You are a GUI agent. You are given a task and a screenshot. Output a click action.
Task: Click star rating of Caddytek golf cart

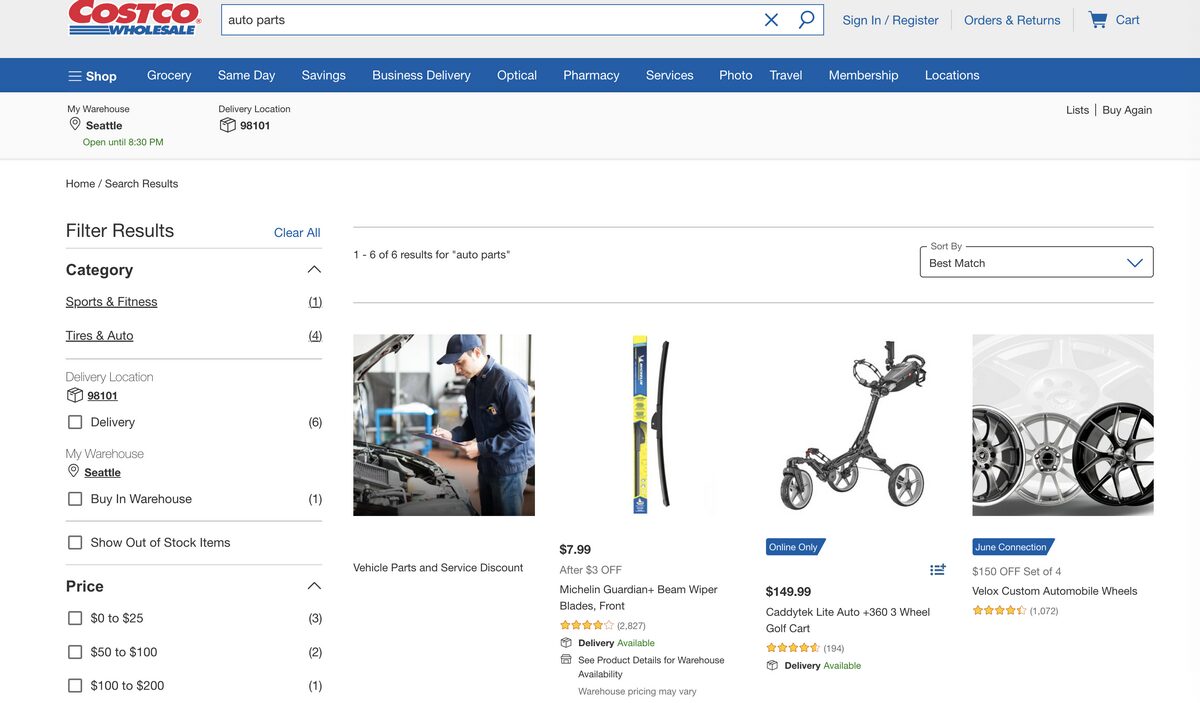(x=793, y=648)
